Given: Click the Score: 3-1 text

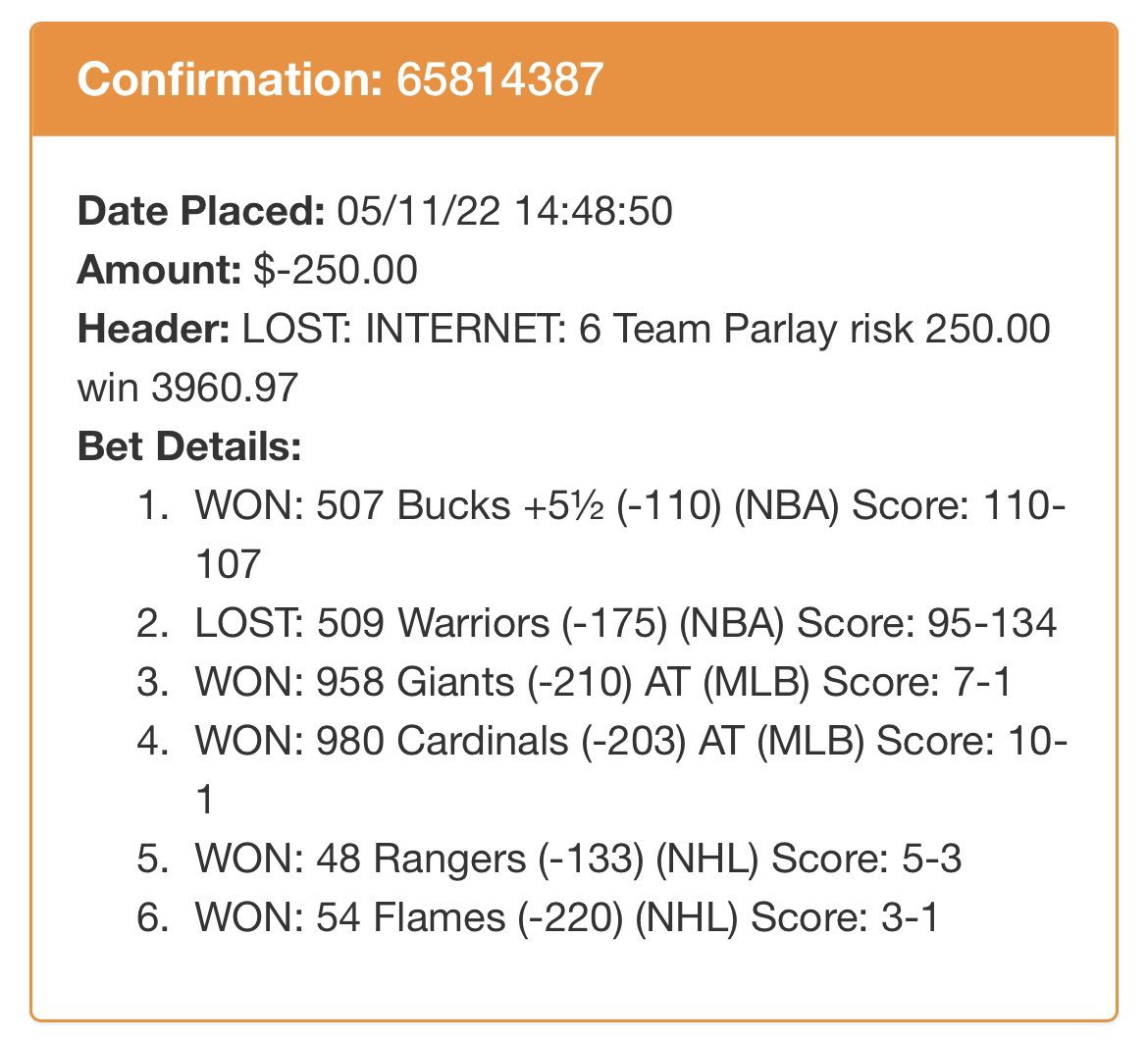Looking at the screenshot, I should 845,917.
